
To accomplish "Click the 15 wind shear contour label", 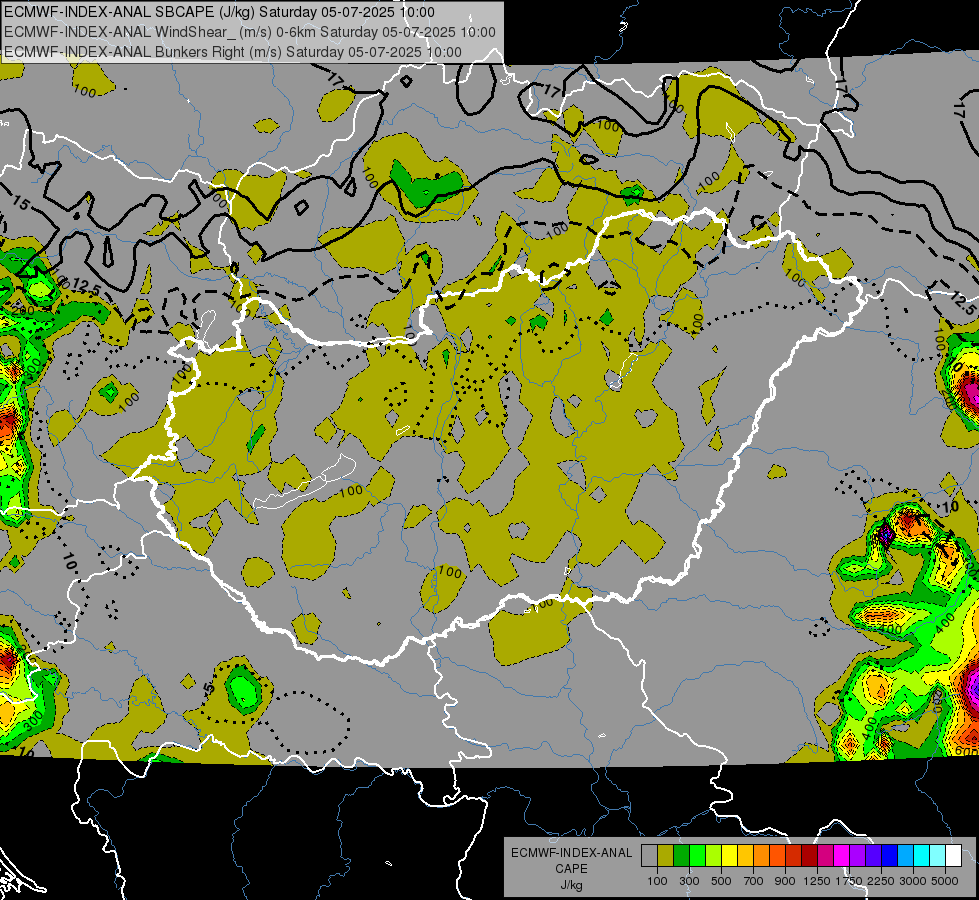I will 21,202.
